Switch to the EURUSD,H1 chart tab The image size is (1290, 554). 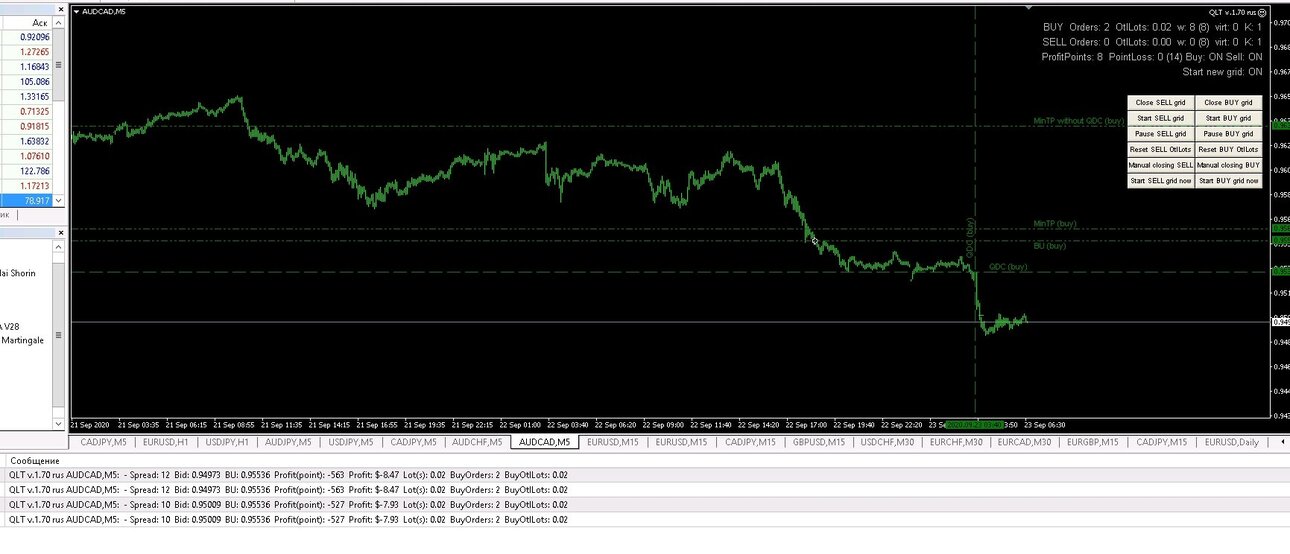coord(166,442)
